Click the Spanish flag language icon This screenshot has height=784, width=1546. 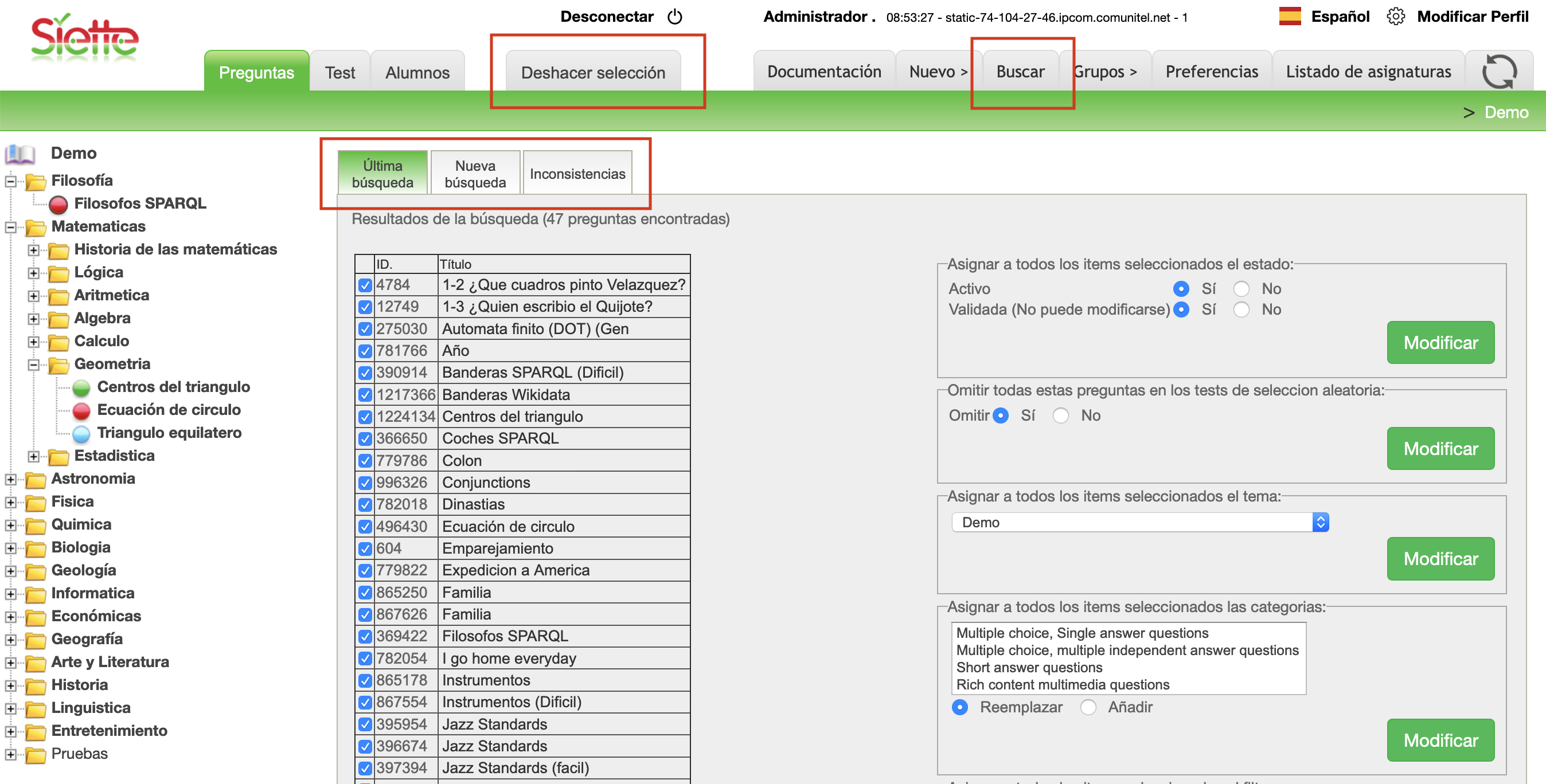(x=1289, y=17)
